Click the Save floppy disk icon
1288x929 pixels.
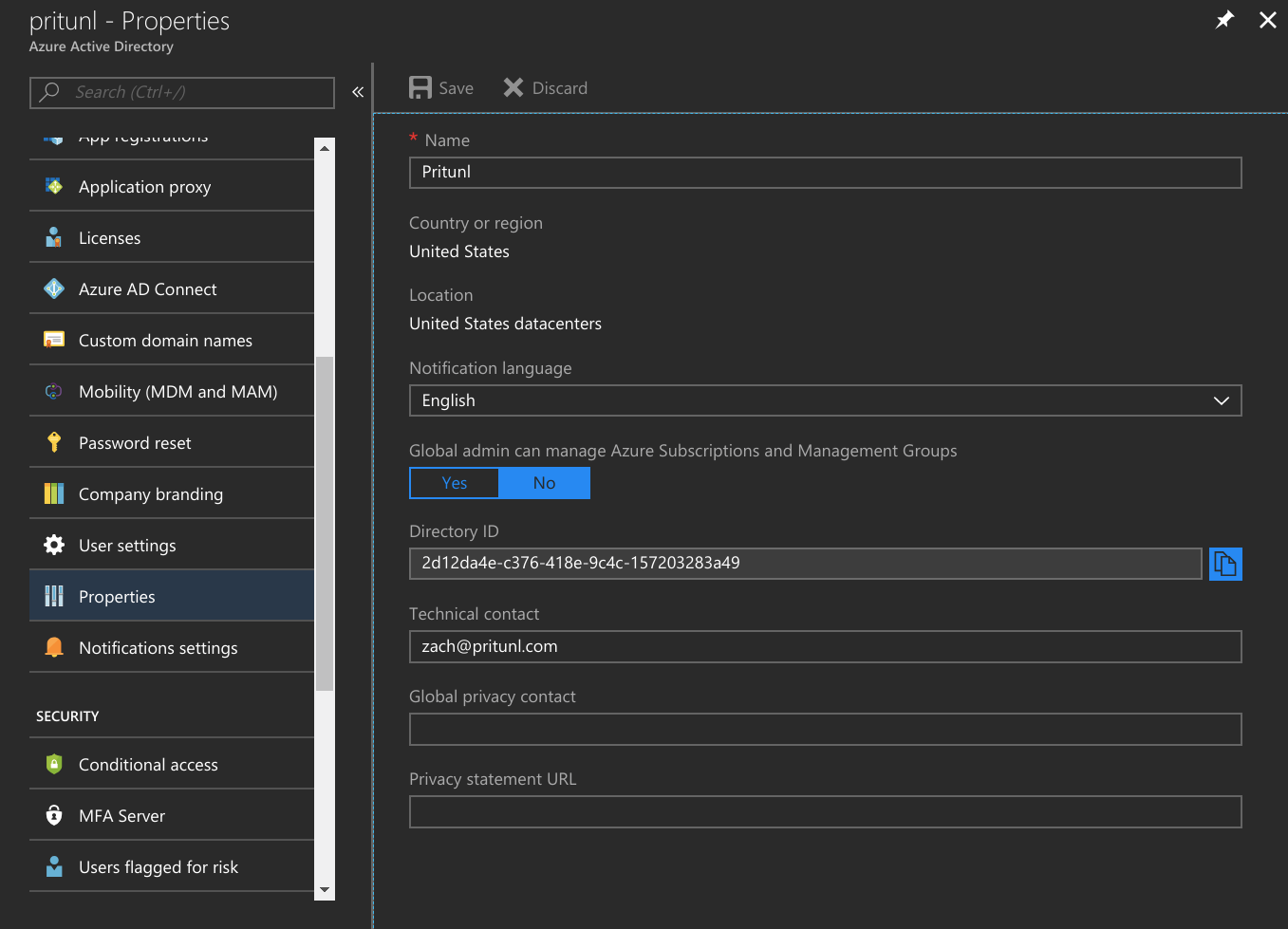click(x=420, y=88)
